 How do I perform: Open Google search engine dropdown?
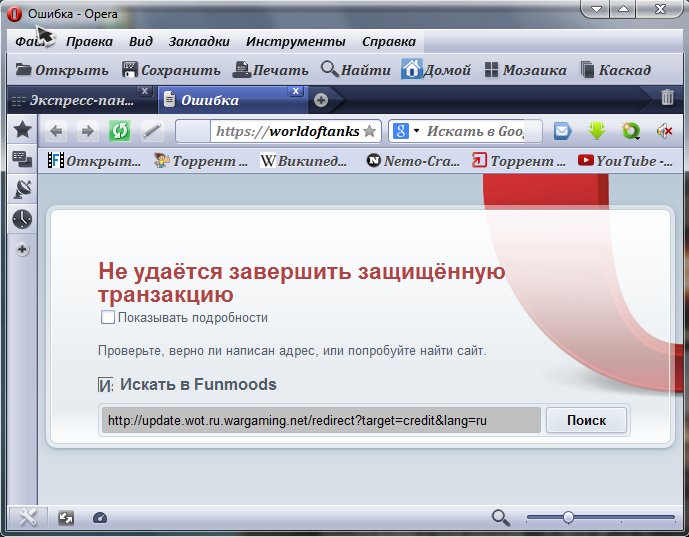click(x=417, y=131)
